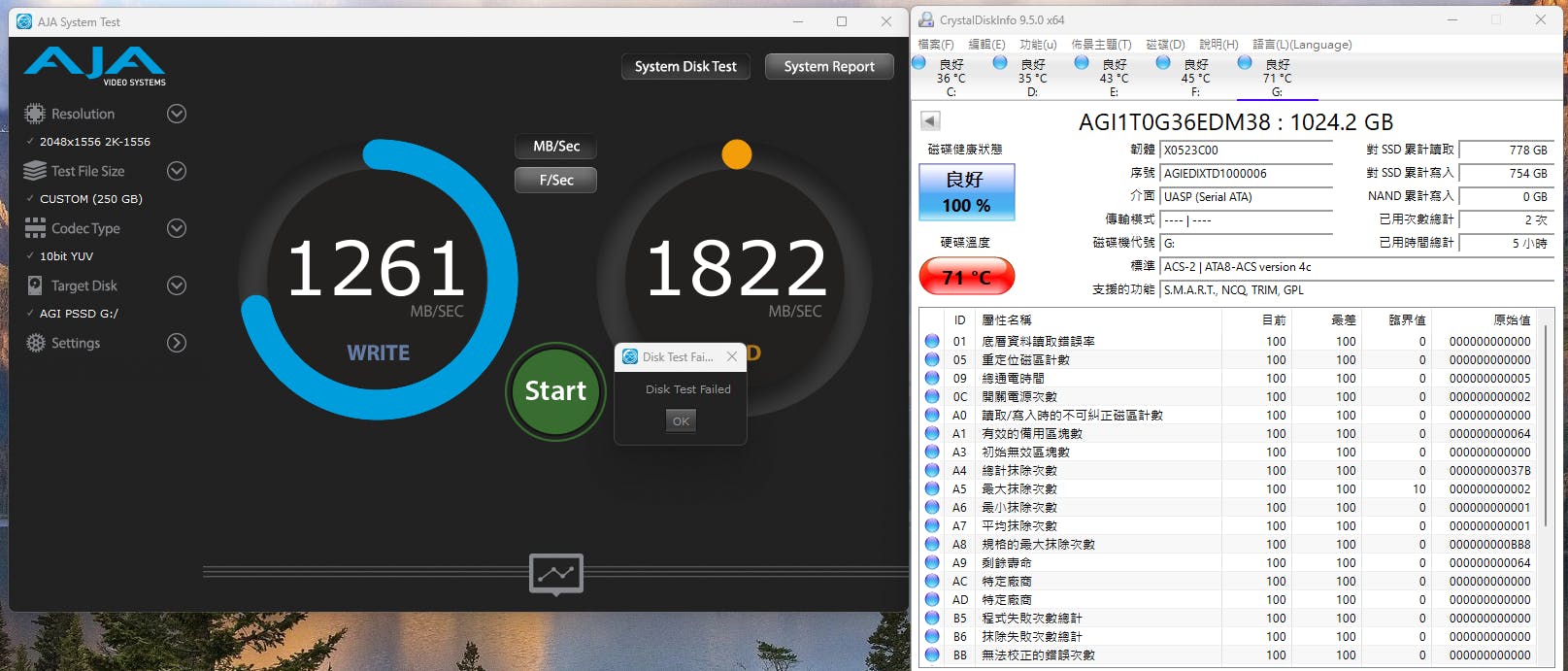This screenshot has height=671, width=1568.
Task: Click the AJA System Test title bar icon
Action: 24,21
